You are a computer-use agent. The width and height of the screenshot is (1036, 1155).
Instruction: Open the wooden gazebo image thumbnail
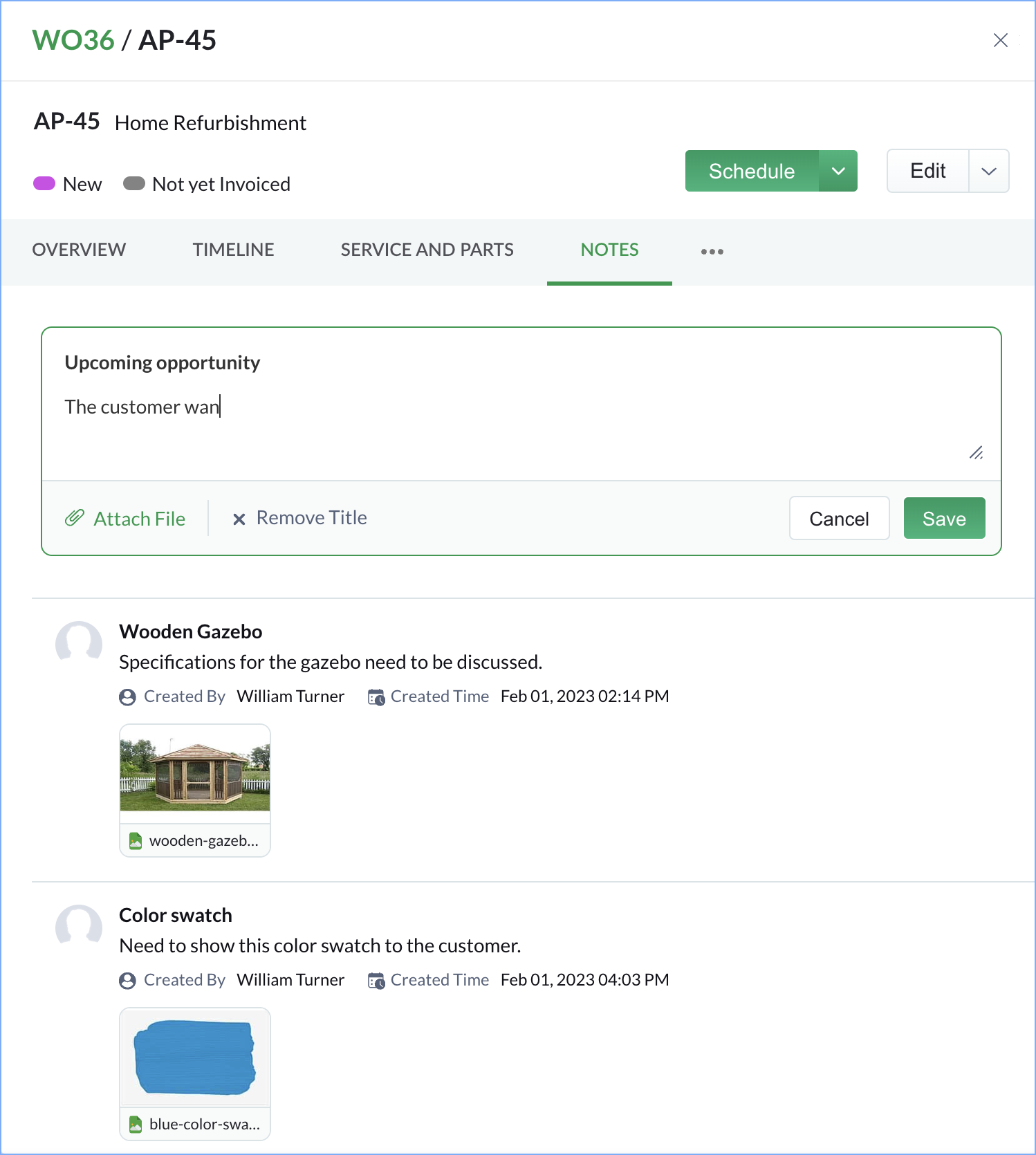click(x=195, y=773)
